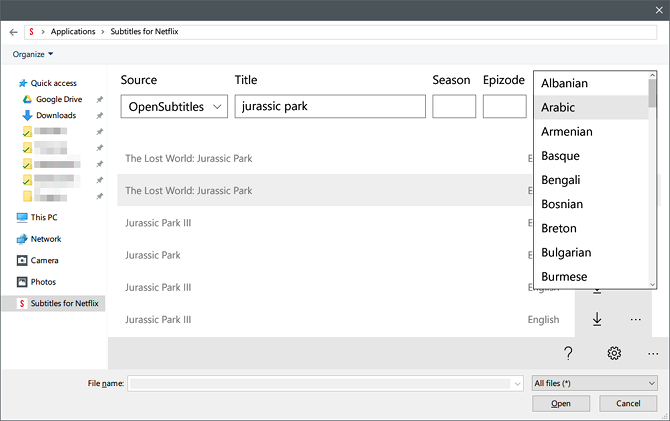Choose Albanian from the language list

pos(591,83)
